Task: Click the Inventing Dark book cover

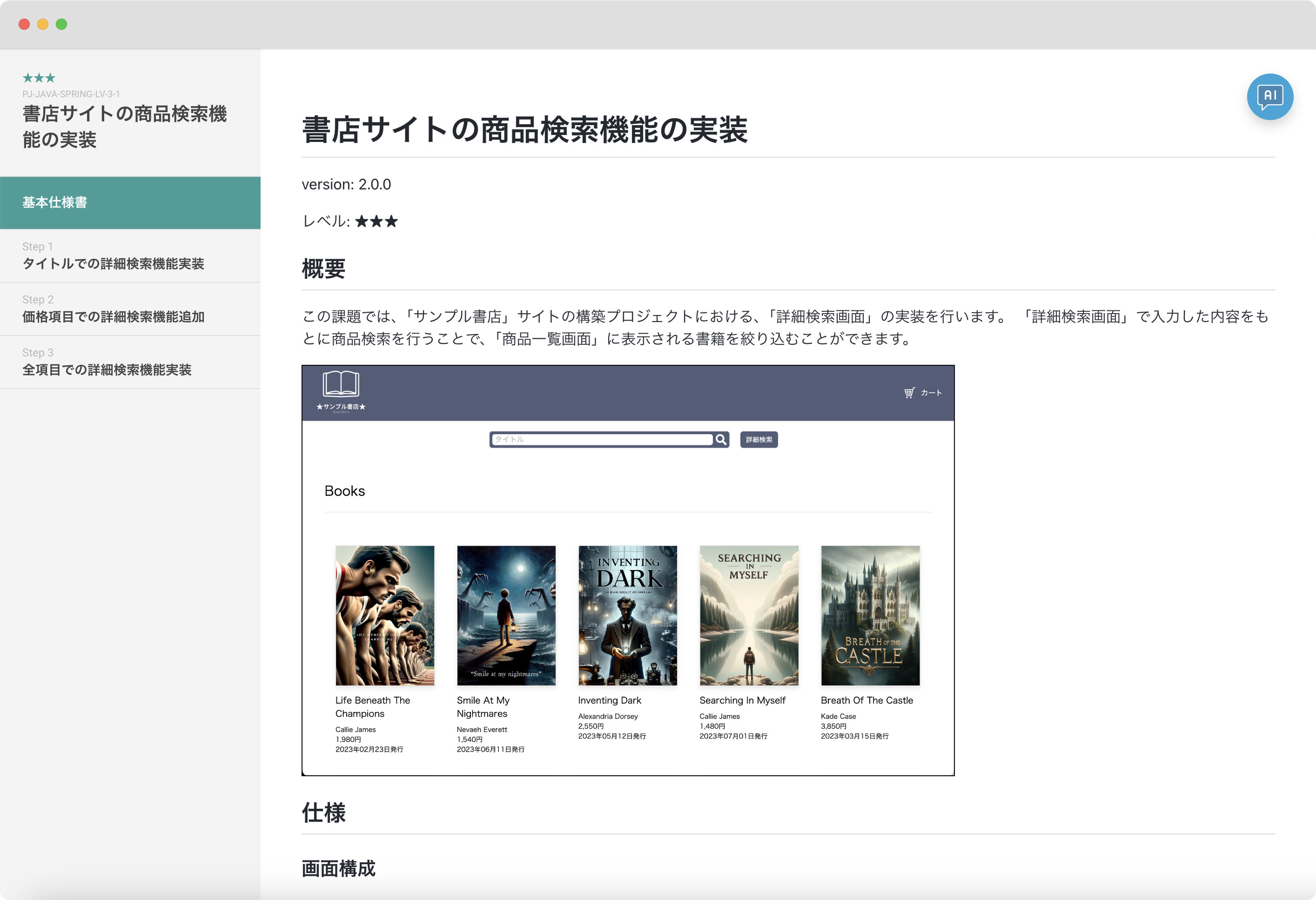Action: 627,616
